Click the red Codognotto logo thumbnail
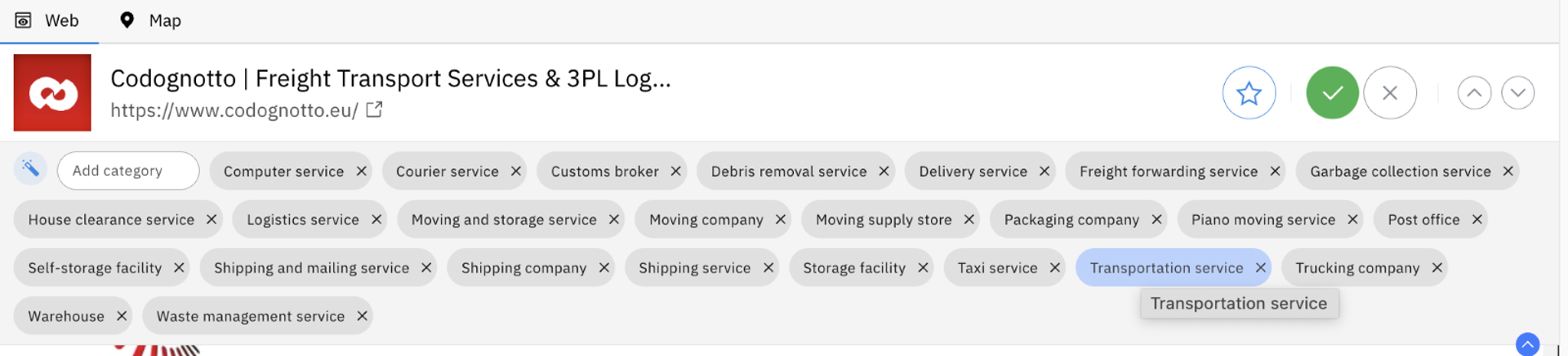 pyautogui.click(x=52, y=92)
